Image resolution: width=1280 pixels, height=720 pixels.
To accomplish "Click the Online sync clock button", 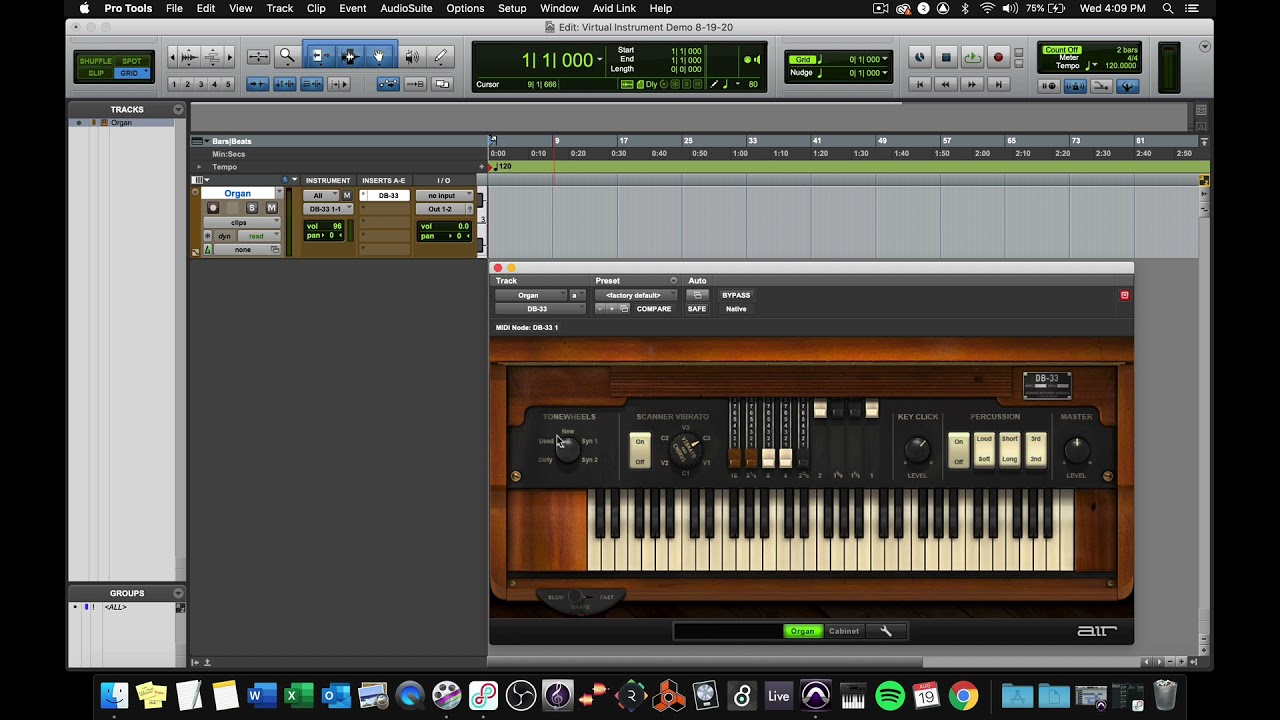I will 920,58.
